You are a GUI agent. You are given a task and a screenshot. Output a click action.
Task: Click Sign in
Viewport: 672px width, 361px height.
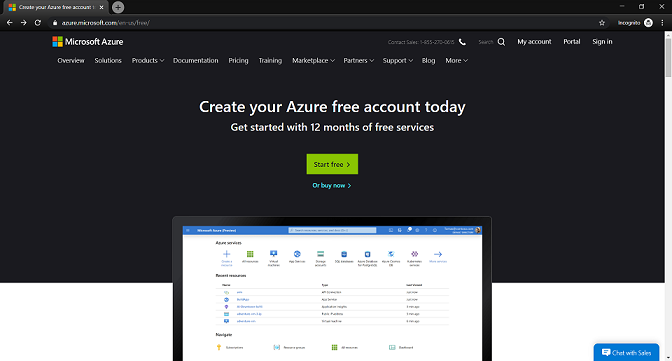point(602,42)
